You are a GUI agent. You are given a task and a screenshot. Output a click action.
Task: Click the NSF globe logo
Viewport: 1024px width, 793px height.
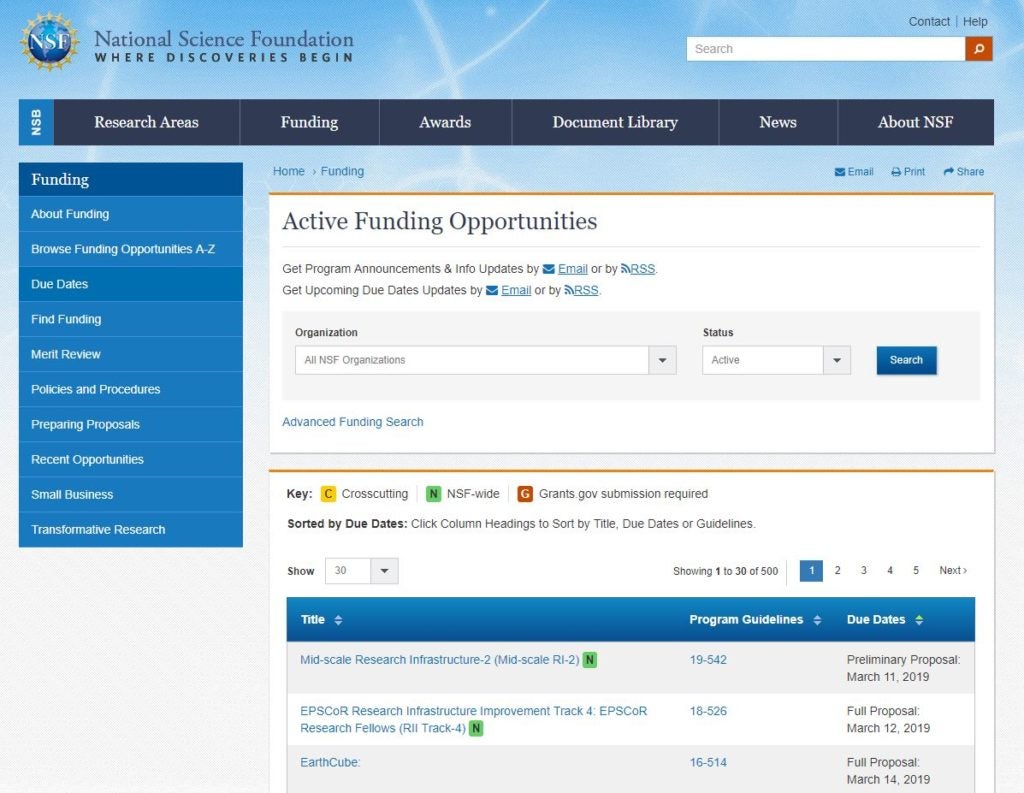[x=50, y=42]
